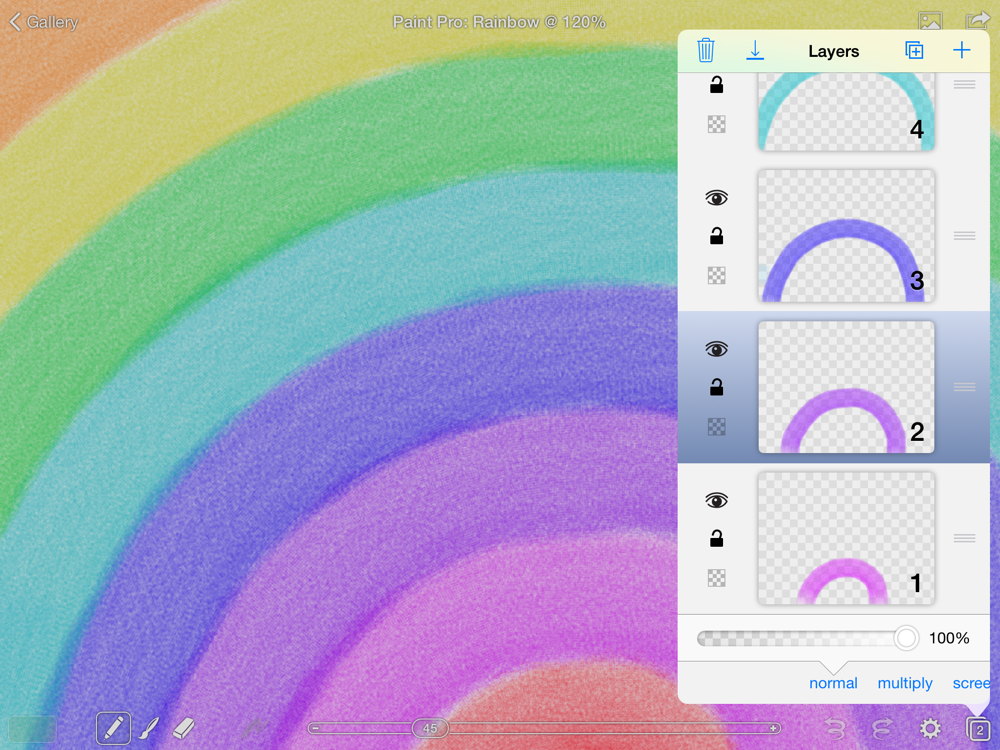
Task: Go back to the Gallery
Action: pyautogui.click(x=43, y=22)
